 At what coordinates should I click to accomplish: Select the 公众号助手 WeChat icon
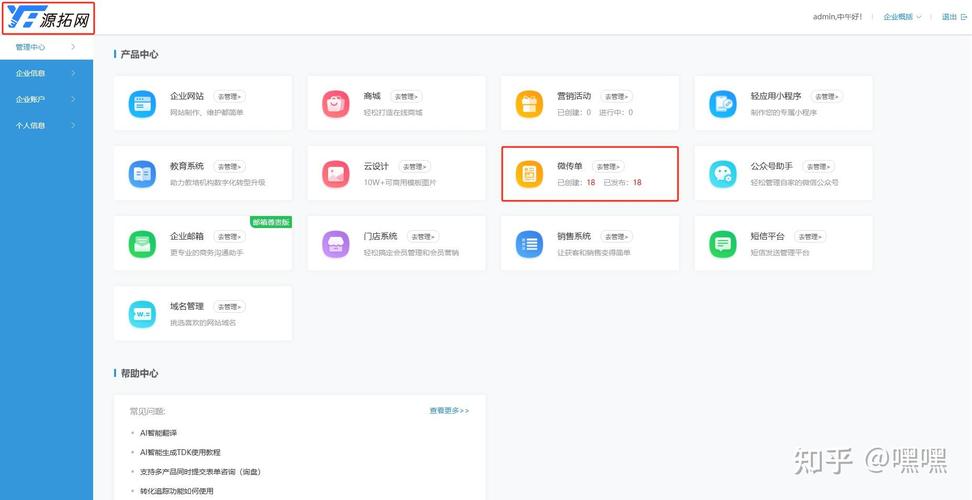point(722,174)
